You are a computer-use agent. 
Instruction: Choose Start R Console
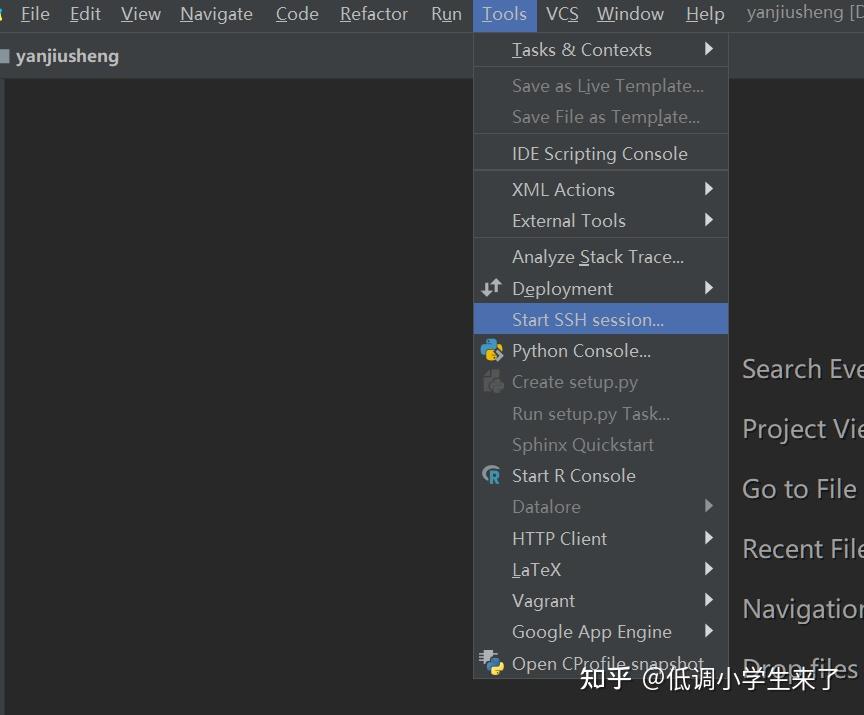[x=601, y=475]
